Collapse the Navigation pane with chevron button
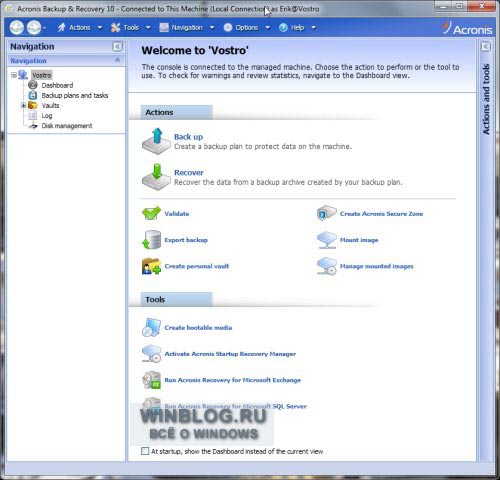This screenshot has width=500, height=480. 117,46
